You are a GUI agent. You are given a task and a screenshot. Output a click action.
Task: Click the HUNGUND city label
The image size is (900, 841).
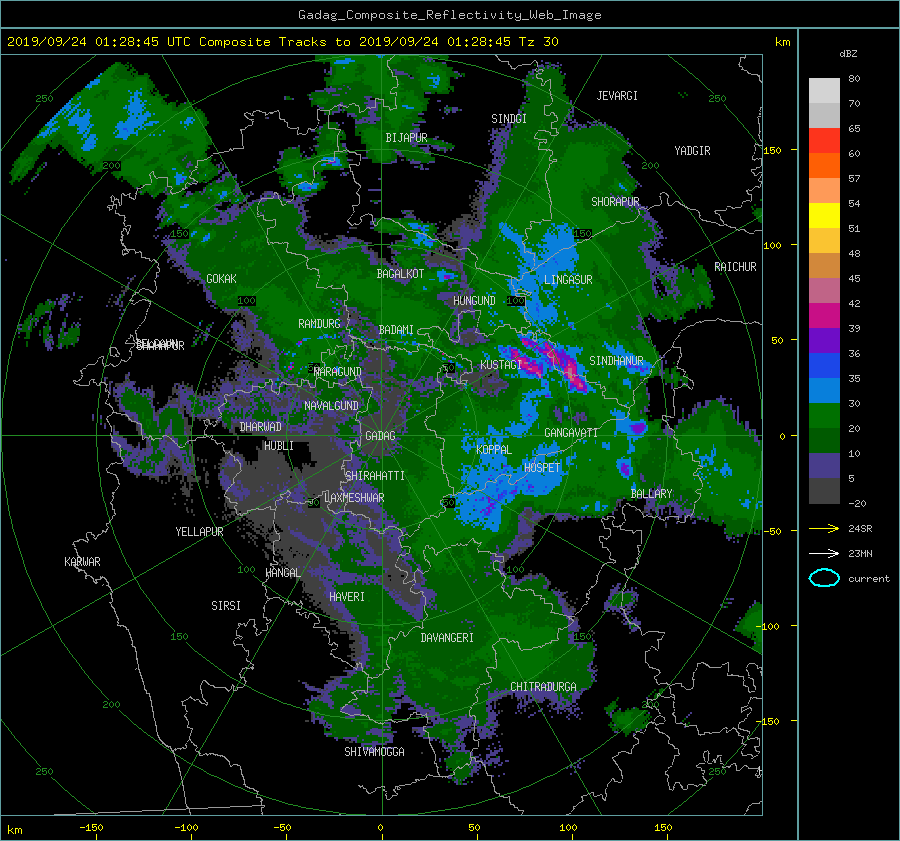click(474, 301)
